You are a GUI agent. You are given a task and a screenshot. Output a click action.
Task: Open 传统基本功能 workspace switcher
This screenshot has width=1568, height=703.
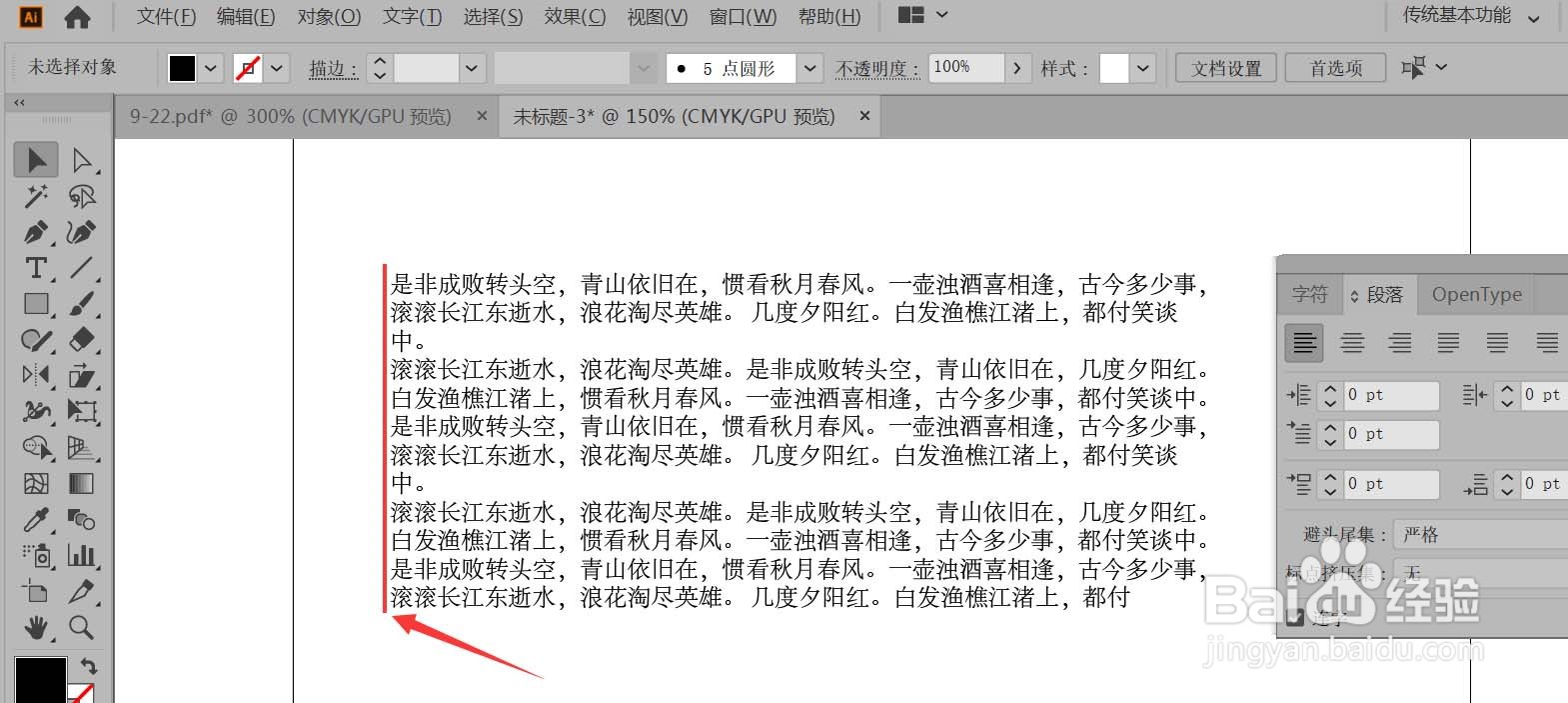(1471, 16)
